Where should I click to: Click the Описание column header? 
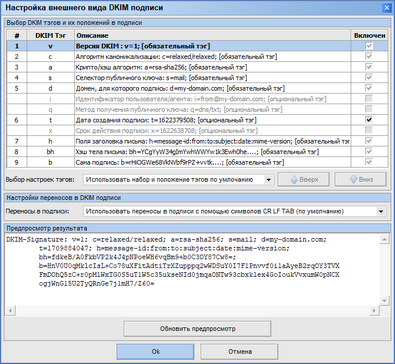212,35
